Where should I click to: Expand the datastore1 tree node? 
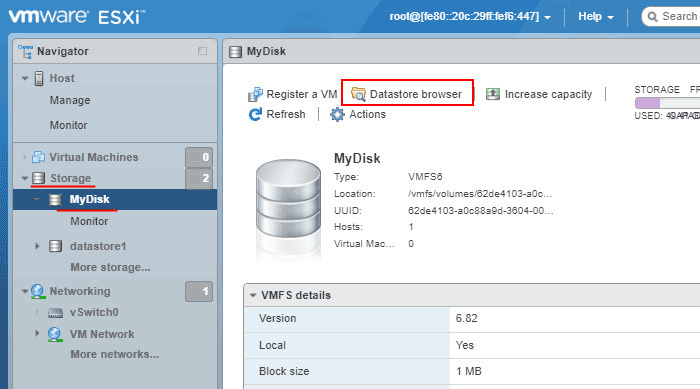(x=38, y=246)
